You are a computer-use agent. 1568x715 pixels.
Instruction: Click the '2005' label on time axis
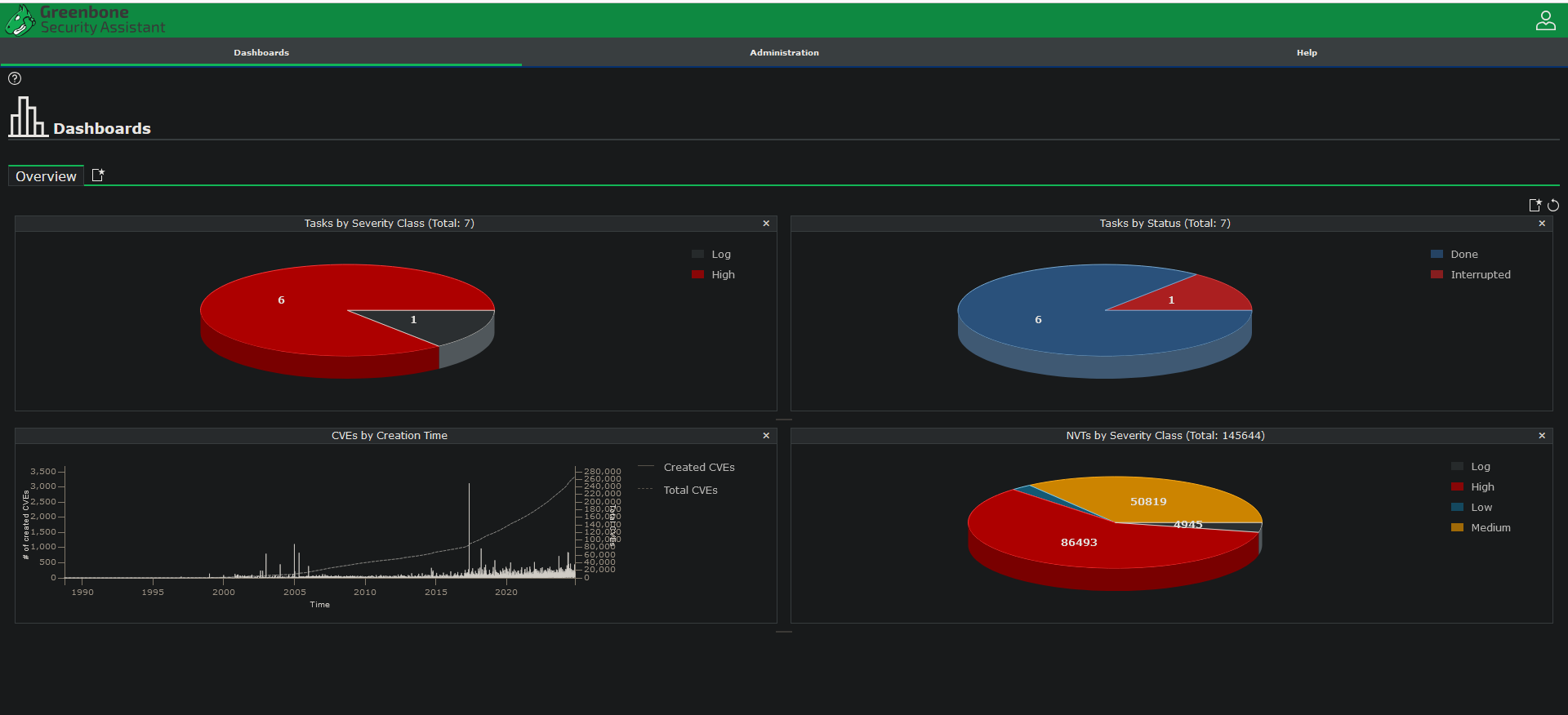295,593
